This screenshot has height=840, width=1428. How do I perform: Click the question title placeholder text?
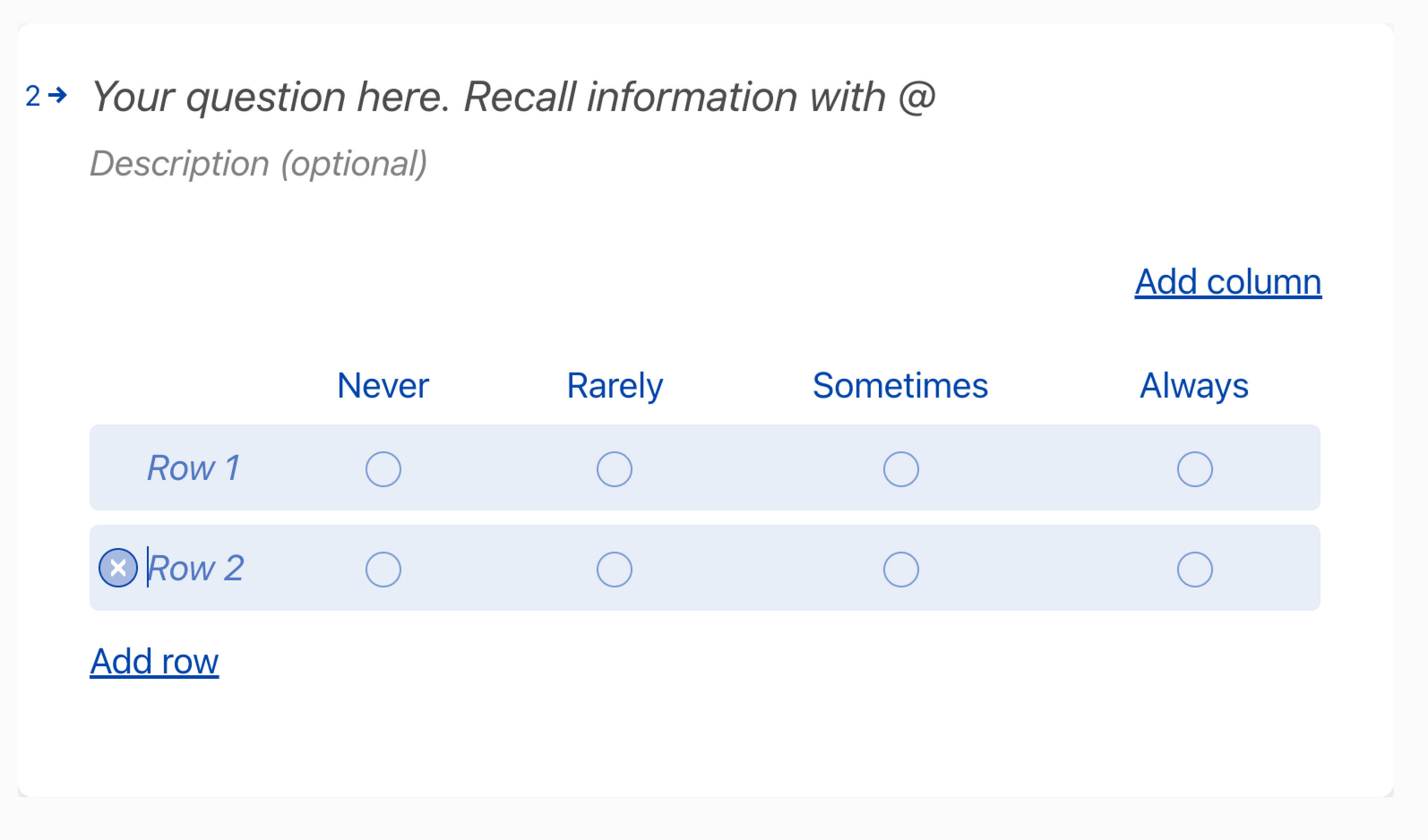click(x=512, y=97)
